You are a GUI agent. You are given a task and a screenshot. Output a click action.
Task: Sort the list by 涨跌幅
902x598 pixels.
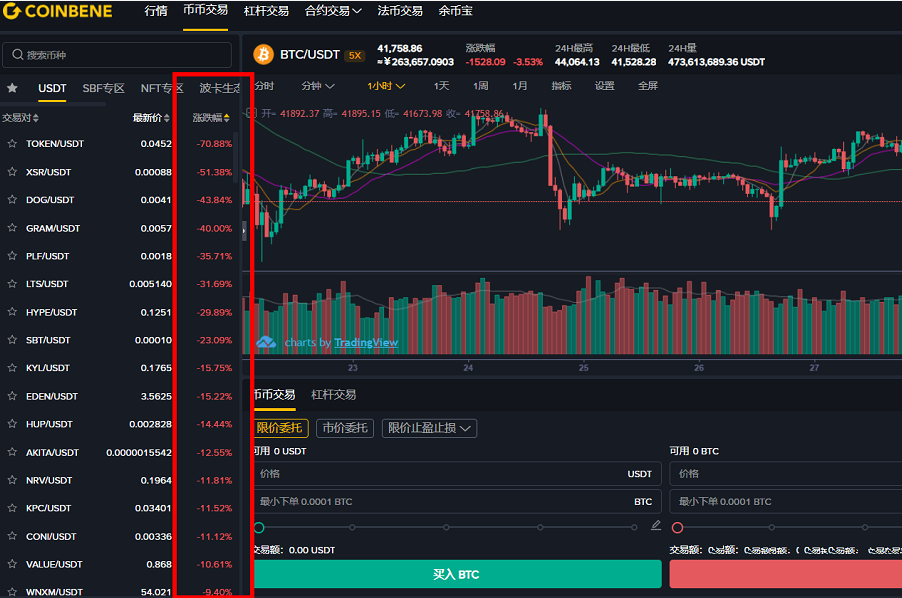pos(211,118)
